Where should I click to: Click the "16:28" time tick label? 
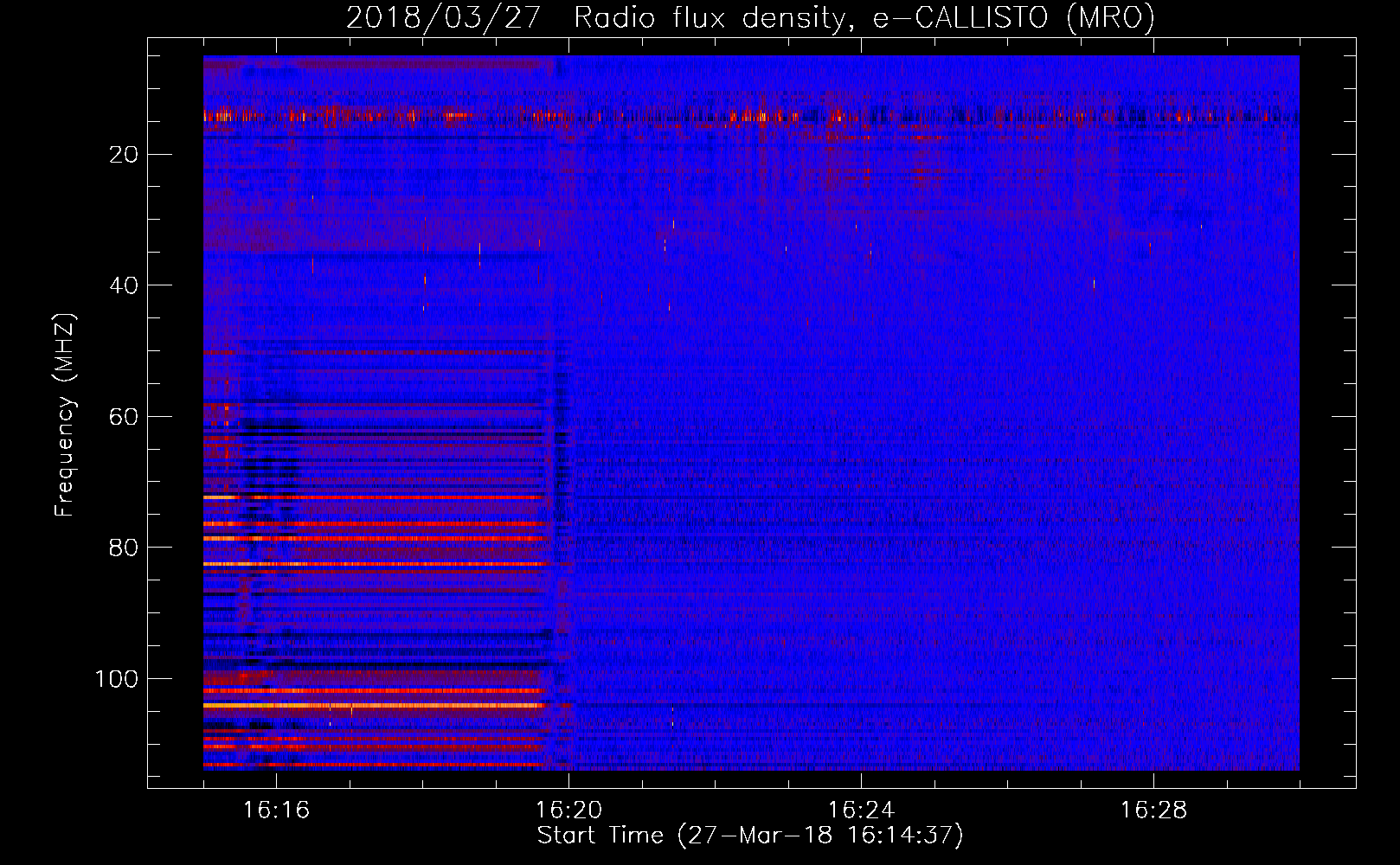coord(1153,811)
